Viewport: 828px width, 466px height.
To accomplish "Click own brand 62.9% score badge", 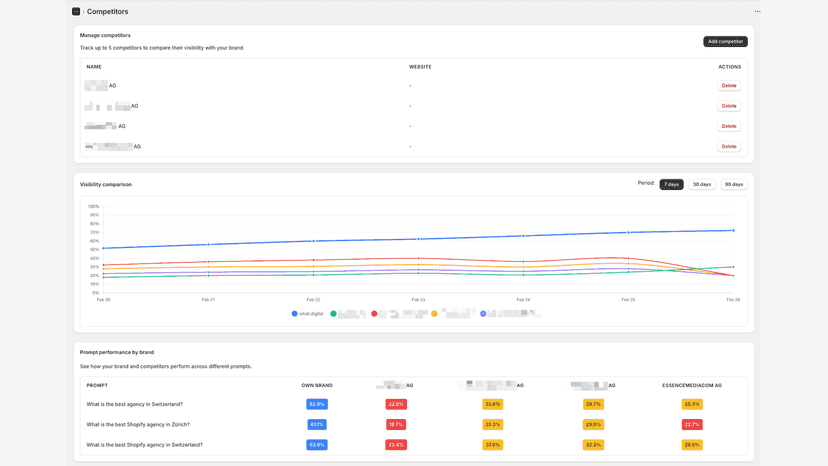I will (317, 404).
